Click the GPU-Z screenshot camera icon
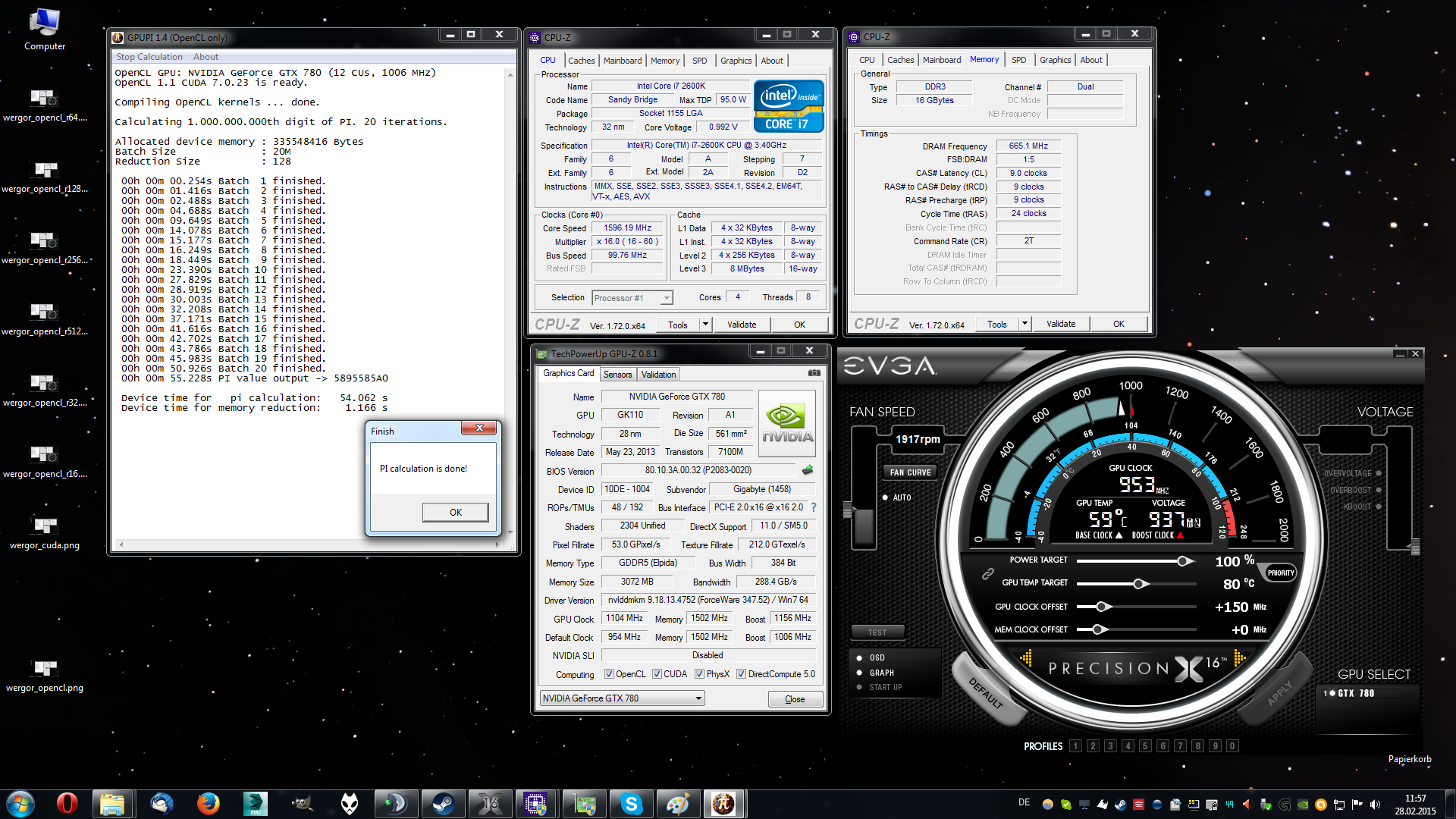The width and height of the screenshot is (1456, 819). click(814, 373)
